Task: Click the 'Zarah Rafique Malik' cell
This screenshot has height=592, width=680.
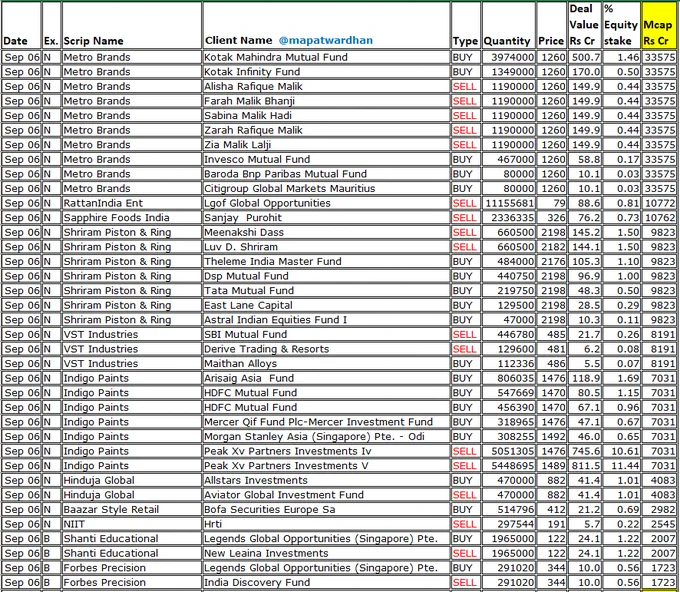Action: point(326,130)
